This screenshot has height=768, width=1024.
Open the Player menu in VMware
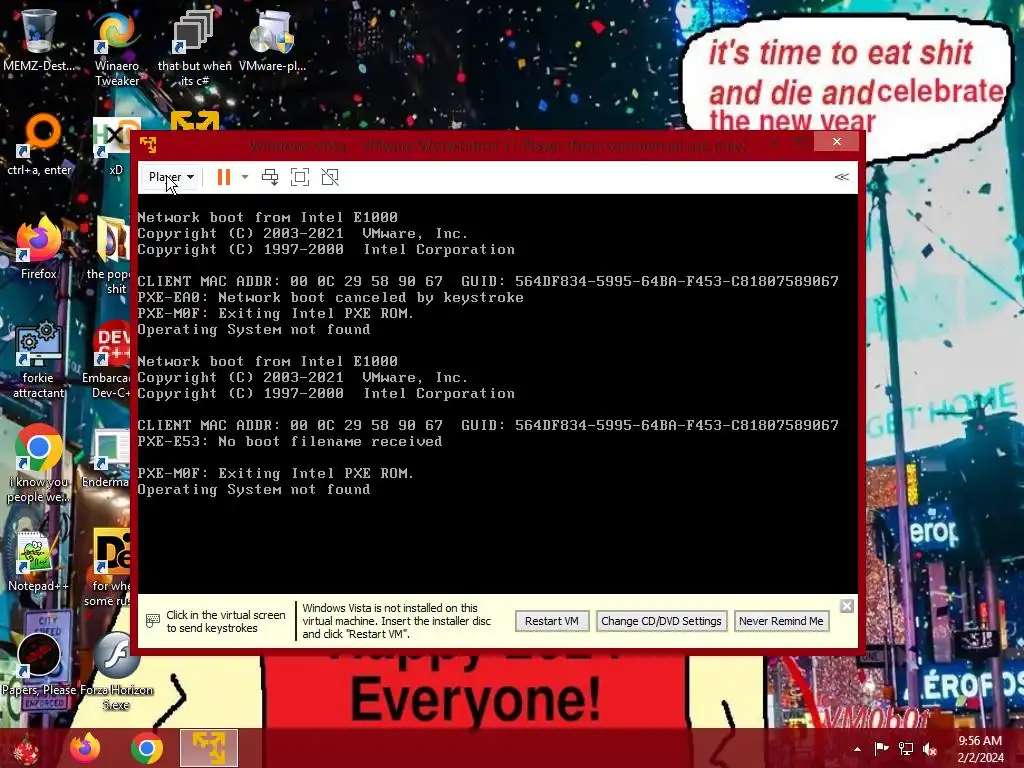171,177
